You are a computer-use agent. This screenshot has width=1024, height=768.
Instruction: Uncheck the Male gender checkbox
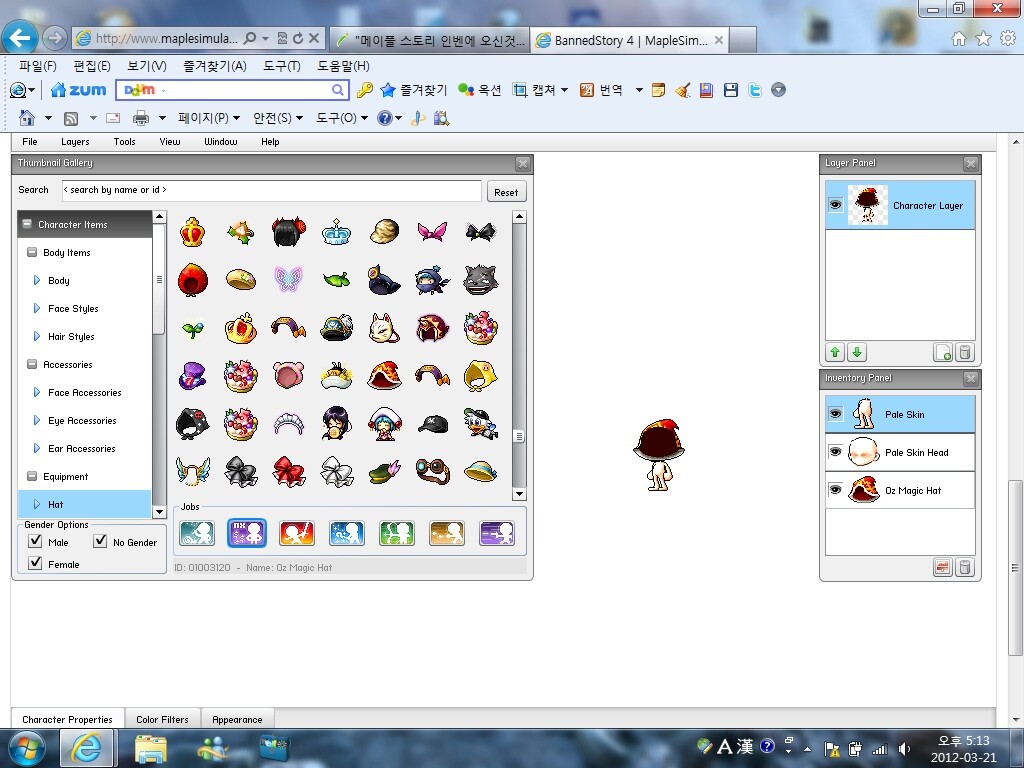tap(35, 541)
